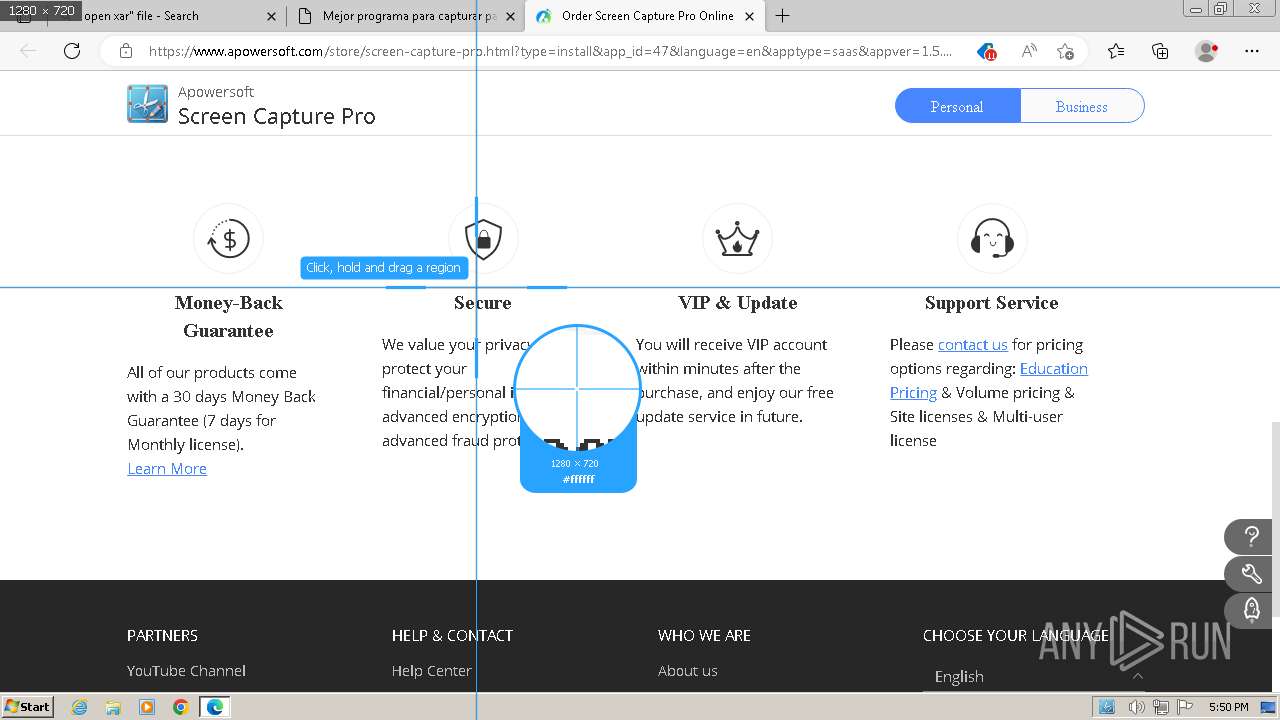Select the Personal license toggle
The width and height of the screenshot is (1280, 720).
957,106
